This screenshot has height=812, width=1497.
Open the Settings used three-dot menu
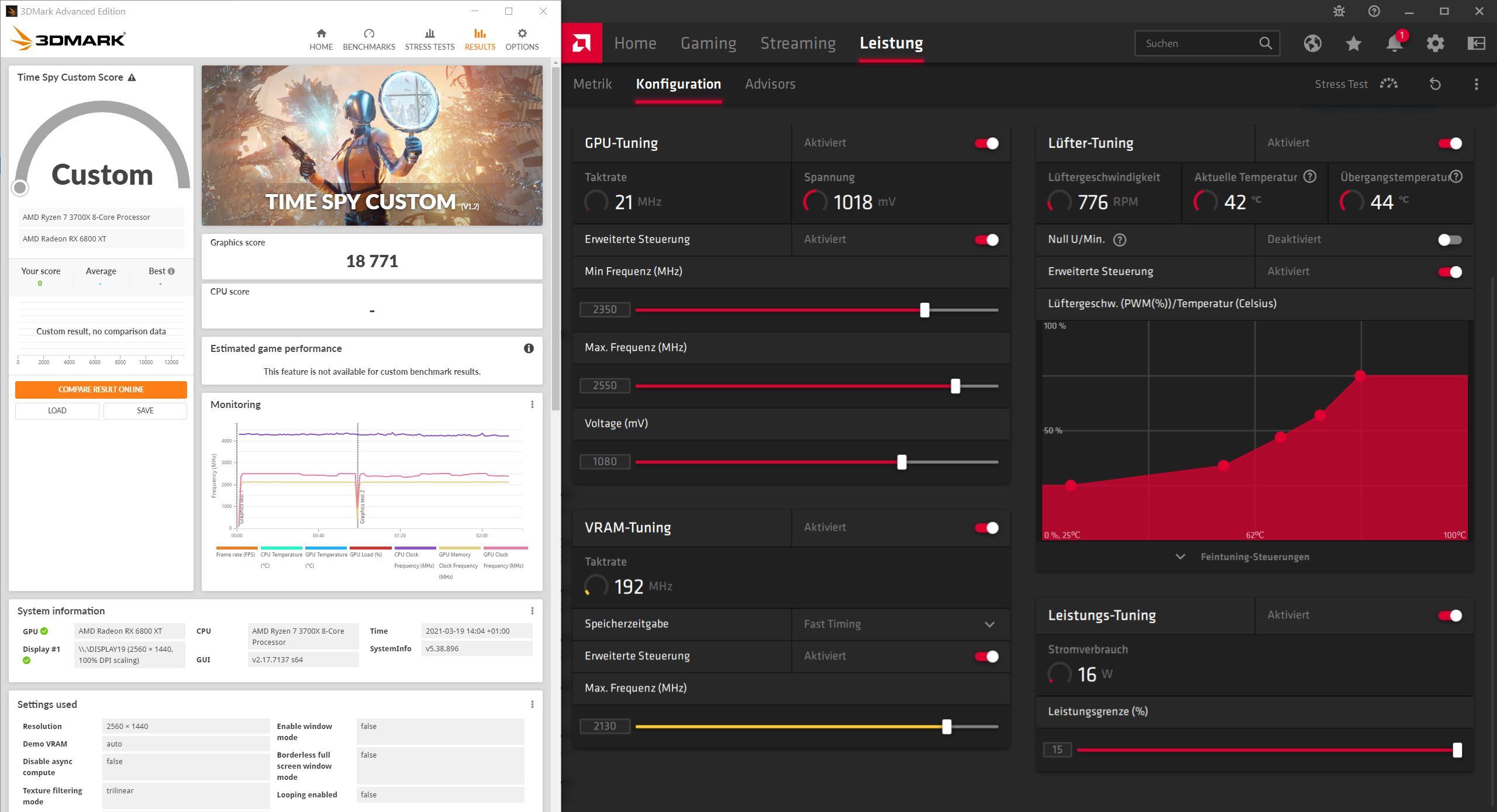pos(532,704)
